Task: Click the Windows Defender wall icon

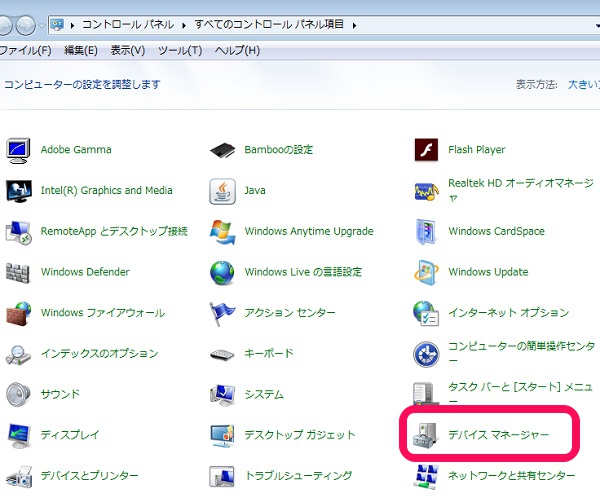Action: (x=18, y=273)
